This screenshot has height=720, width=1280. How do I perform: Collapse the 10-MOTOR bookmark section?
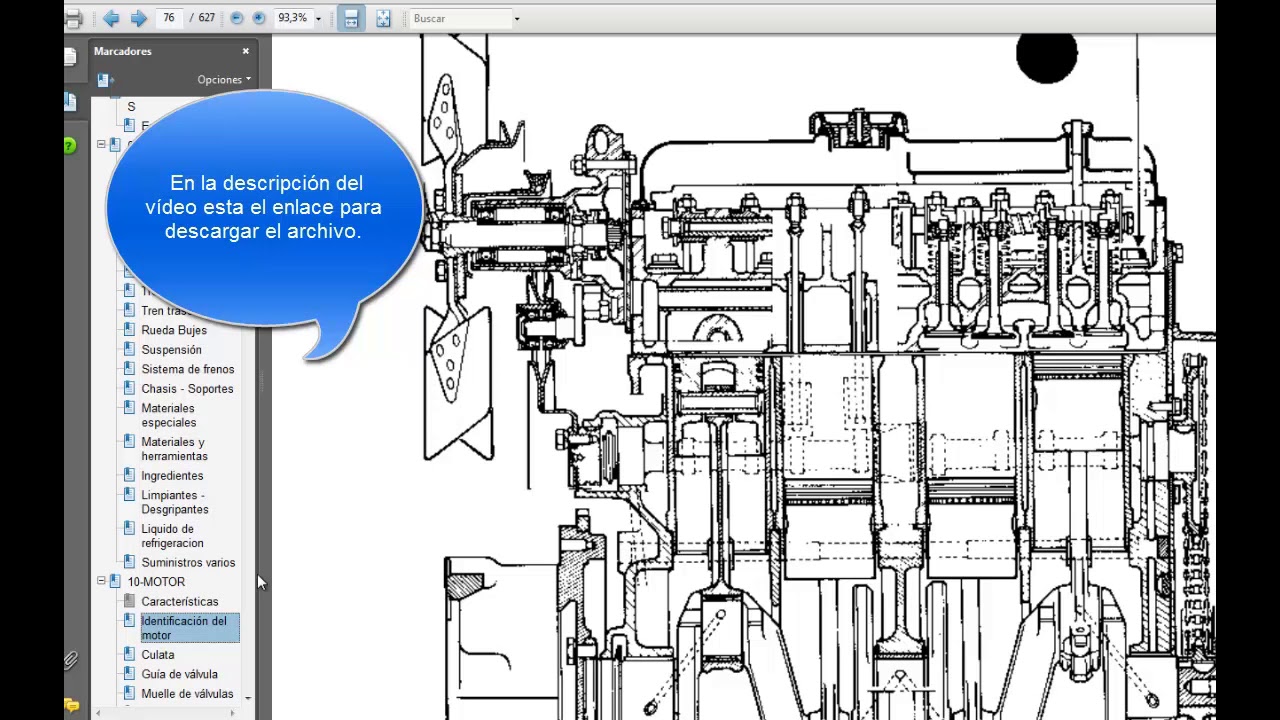tap(101, 582)
